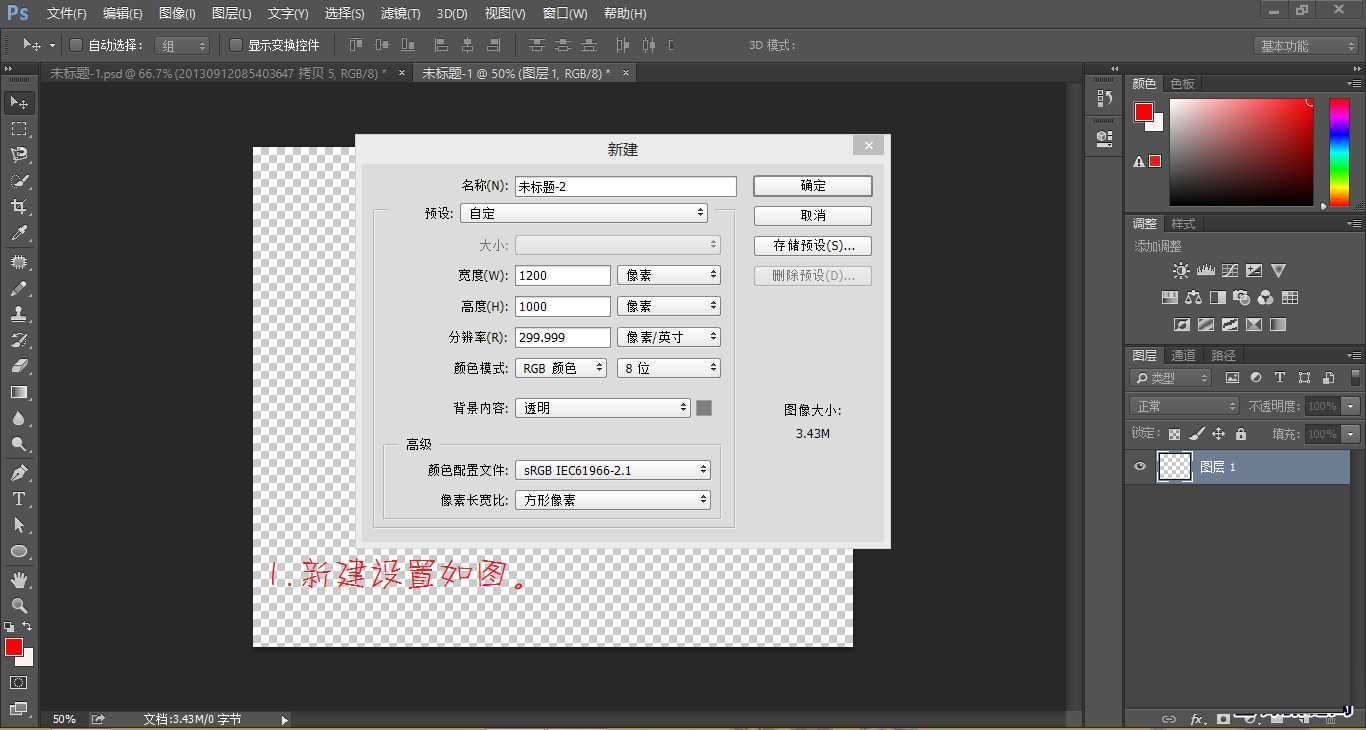Screen dimensions: 1366x730
Task: Enable the 自动选择 checkbox in options bar
Action: coord(75,45)
